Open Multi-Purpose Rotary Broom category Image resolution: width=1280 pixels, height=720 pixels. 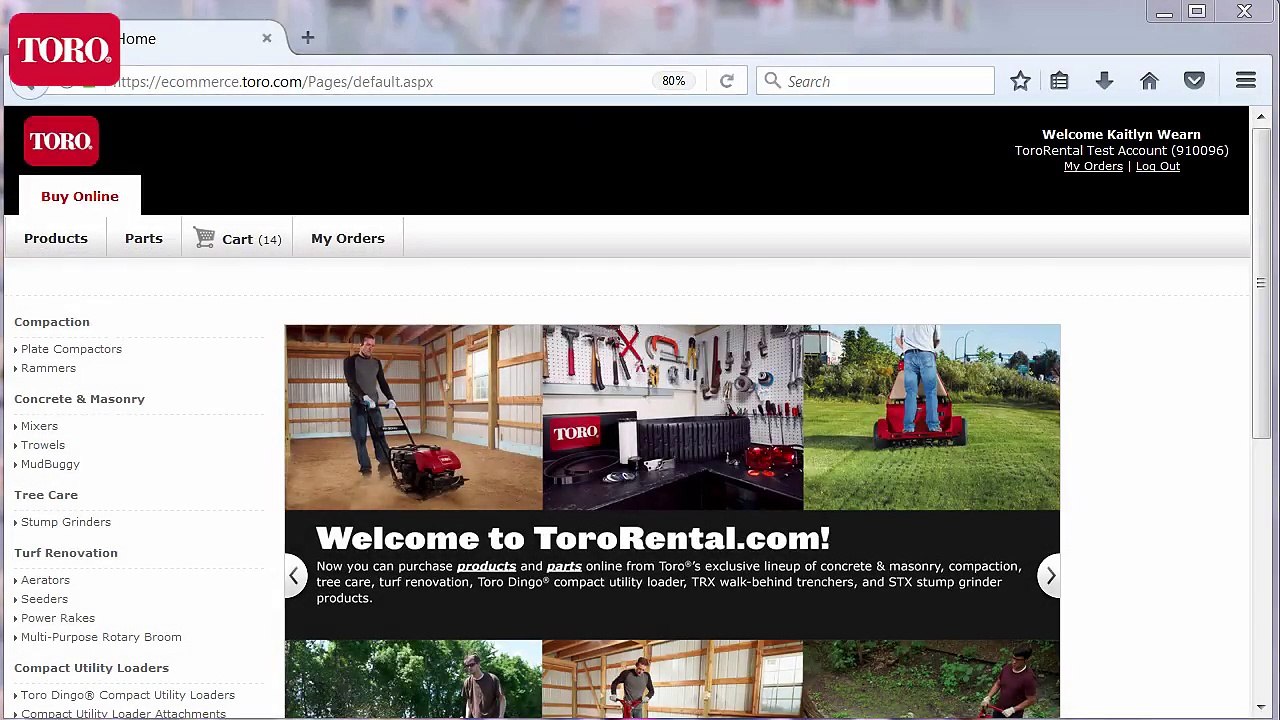point(101,637)
